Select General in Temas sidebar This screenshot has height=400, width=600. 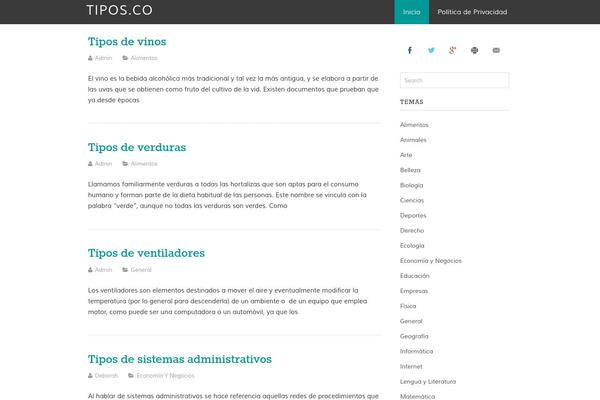coord(411,321)
